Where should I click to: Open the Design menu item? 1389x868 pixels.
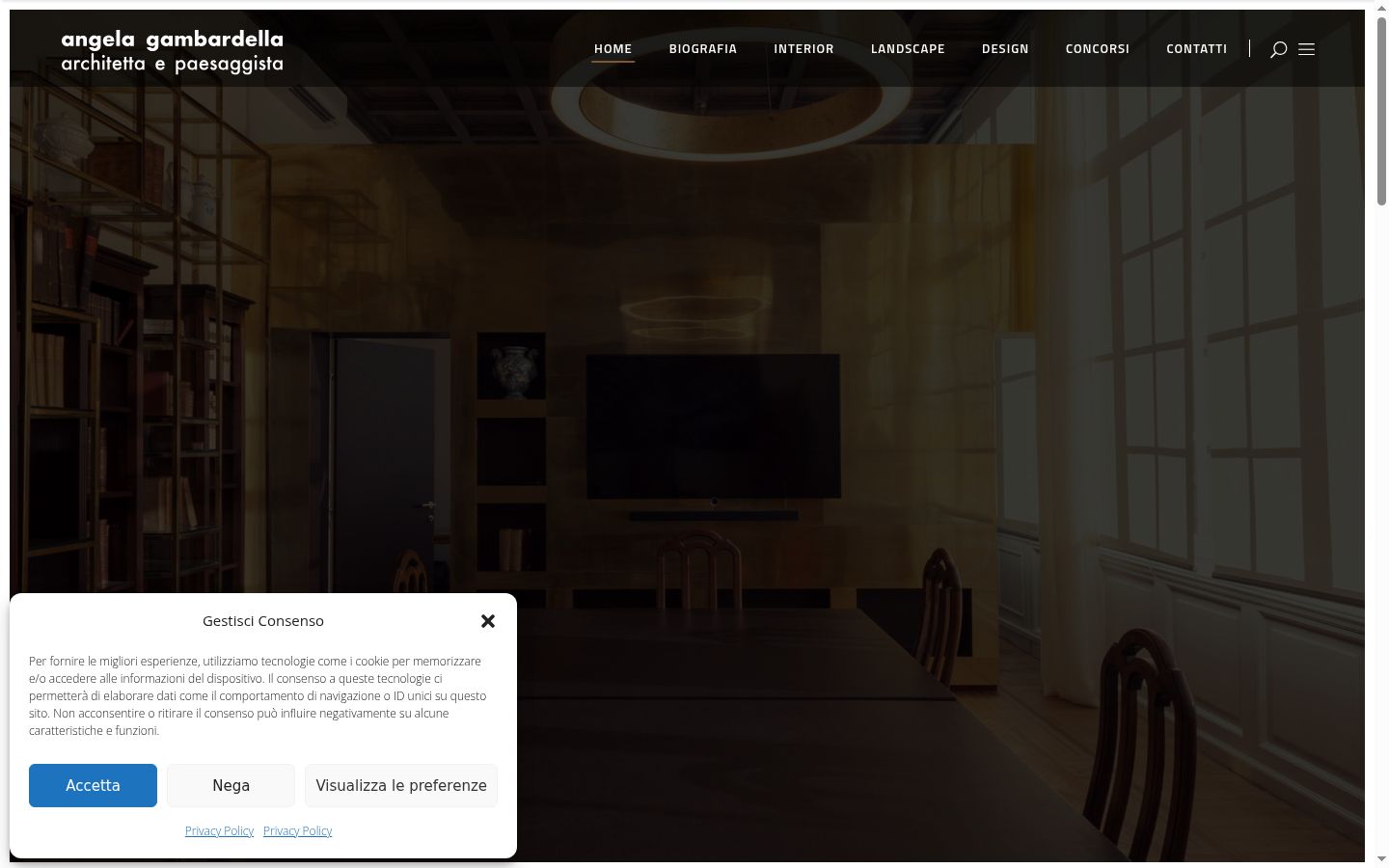[x=1005, y=48]
